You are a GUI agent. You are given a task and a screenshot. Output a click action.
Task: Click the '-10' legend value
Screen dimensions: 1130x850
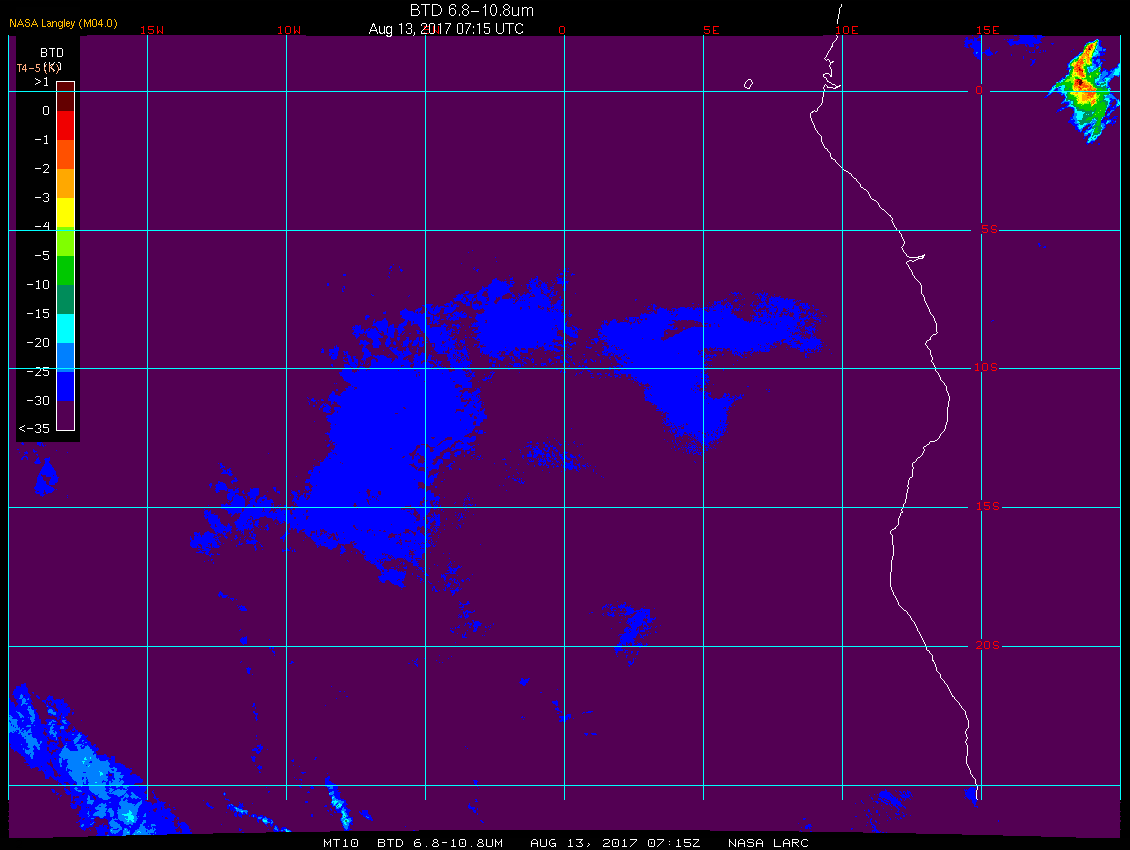click(38, 285)
